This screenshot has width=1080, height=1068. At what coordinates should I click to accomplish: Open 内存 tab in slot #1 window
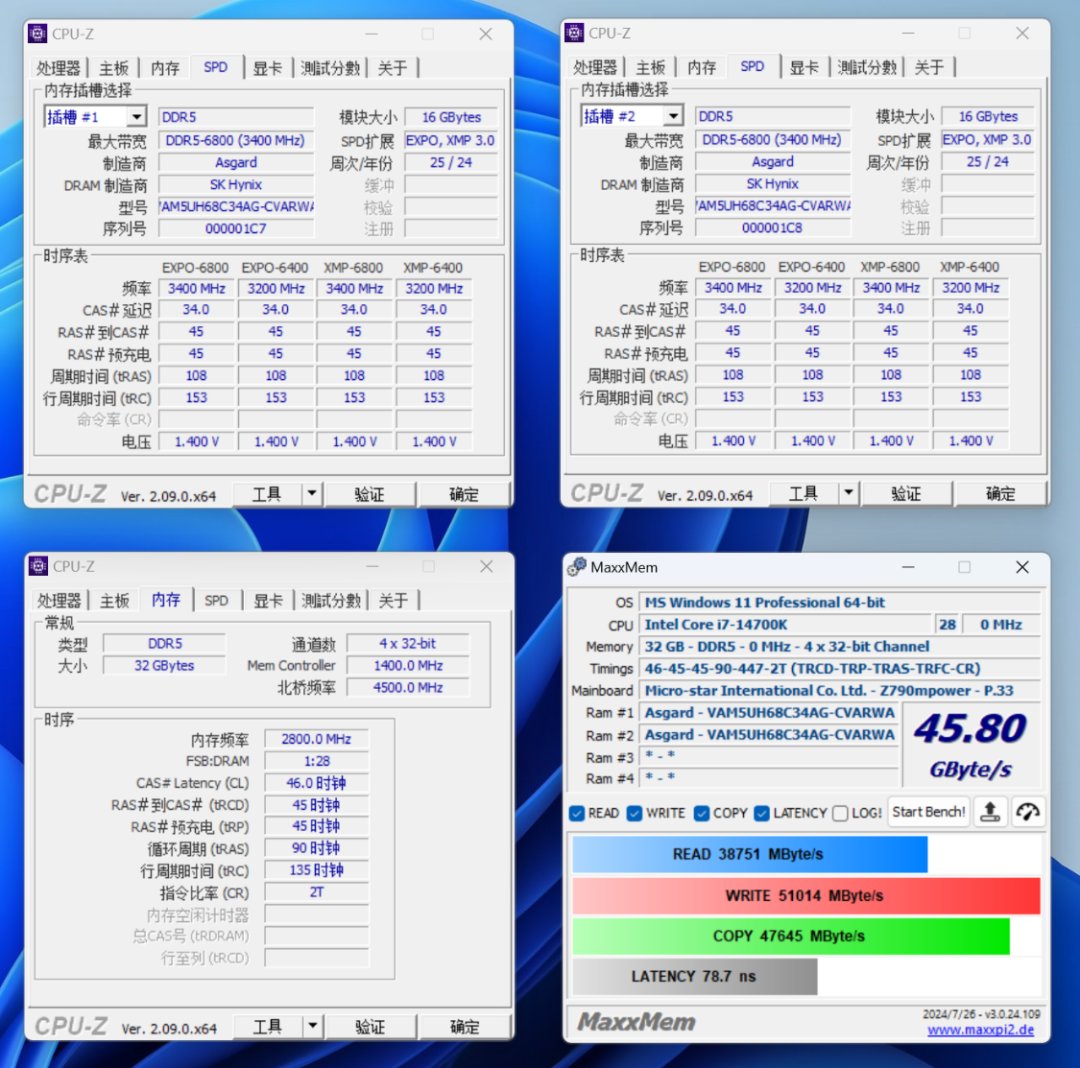click(x=165, y=67)
